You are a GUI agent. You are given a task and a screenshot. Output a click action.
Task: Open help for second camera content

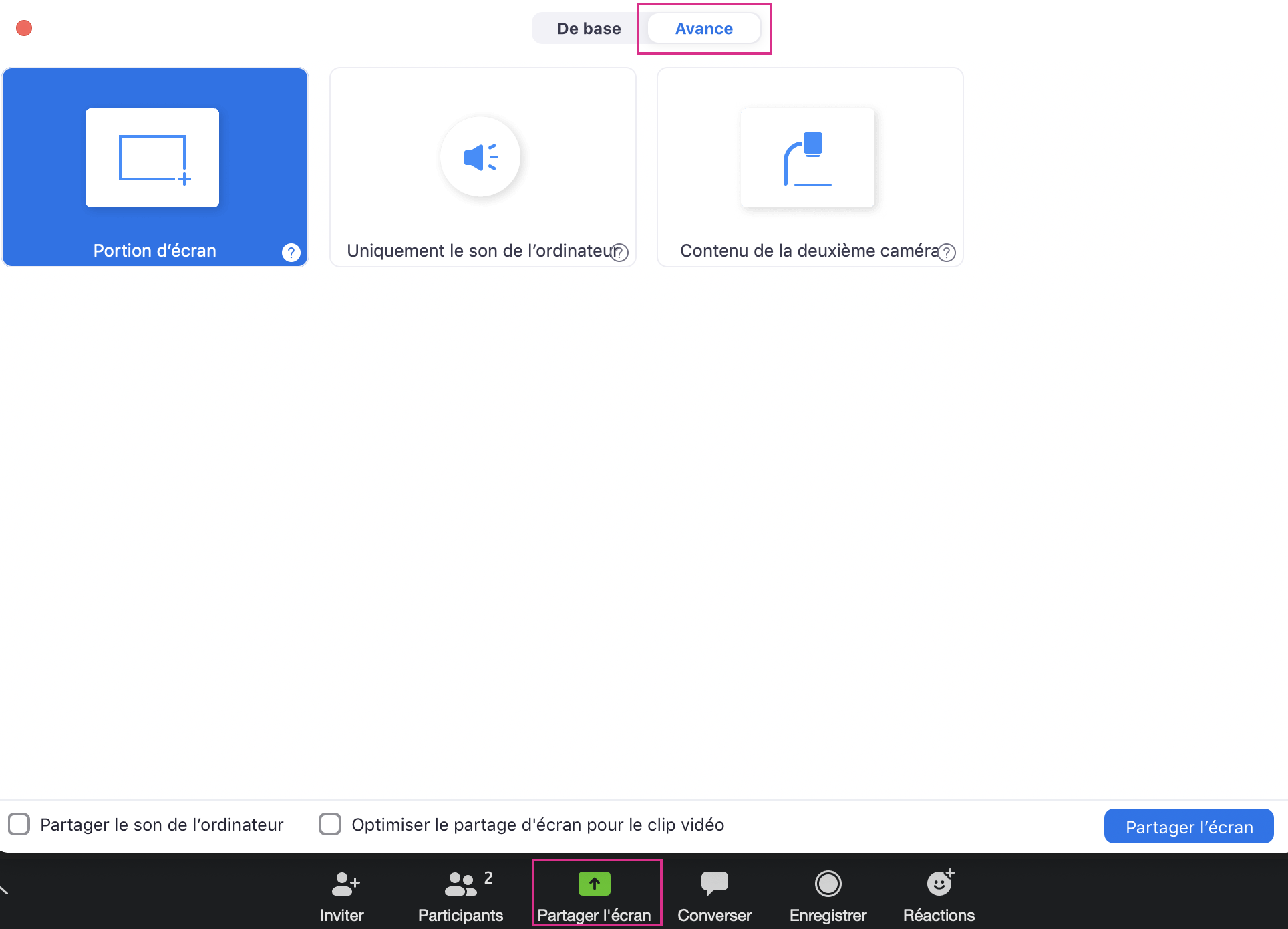[x=947, y=253]
